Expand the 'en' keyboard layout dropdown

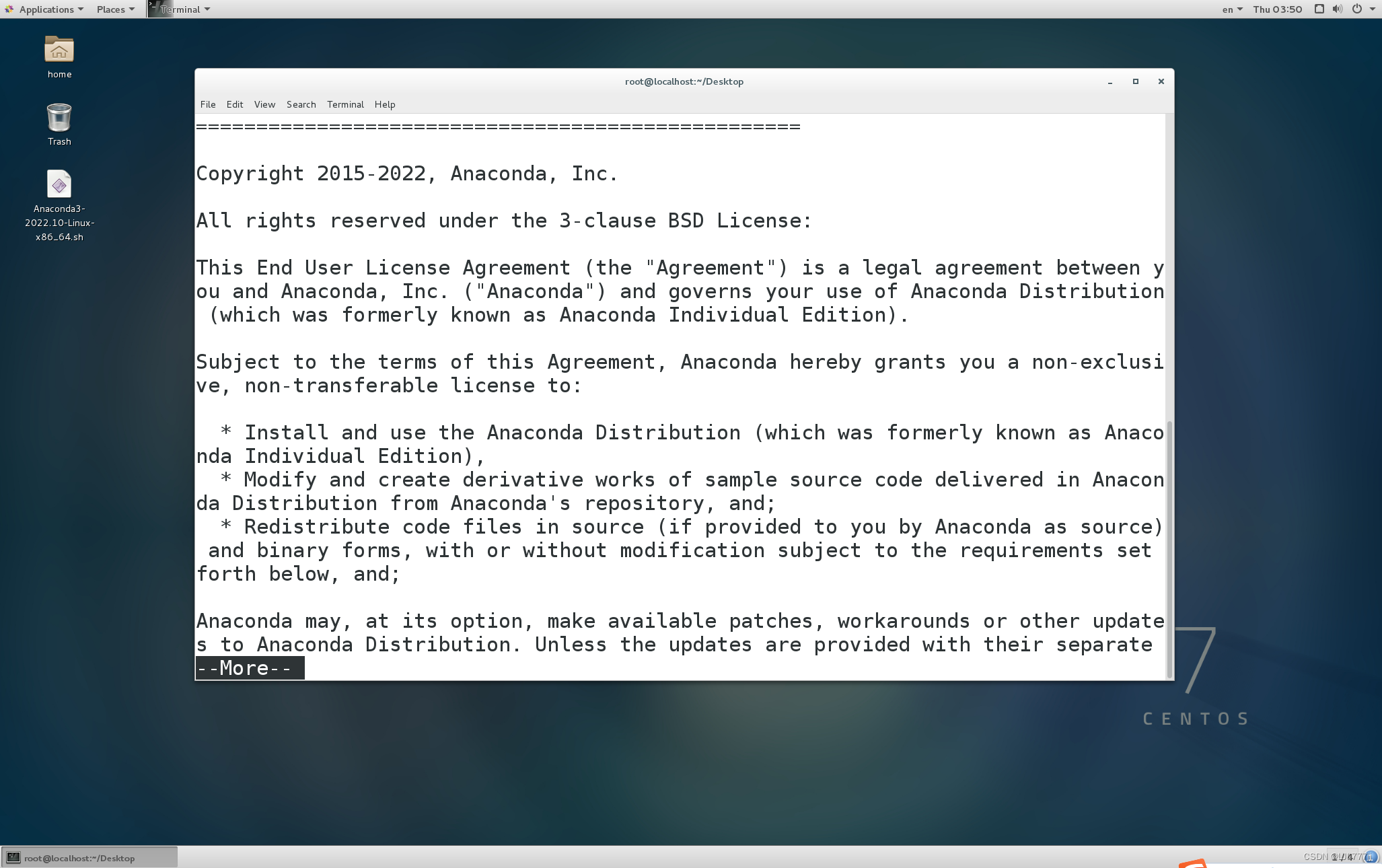(x=1231, y=9)
